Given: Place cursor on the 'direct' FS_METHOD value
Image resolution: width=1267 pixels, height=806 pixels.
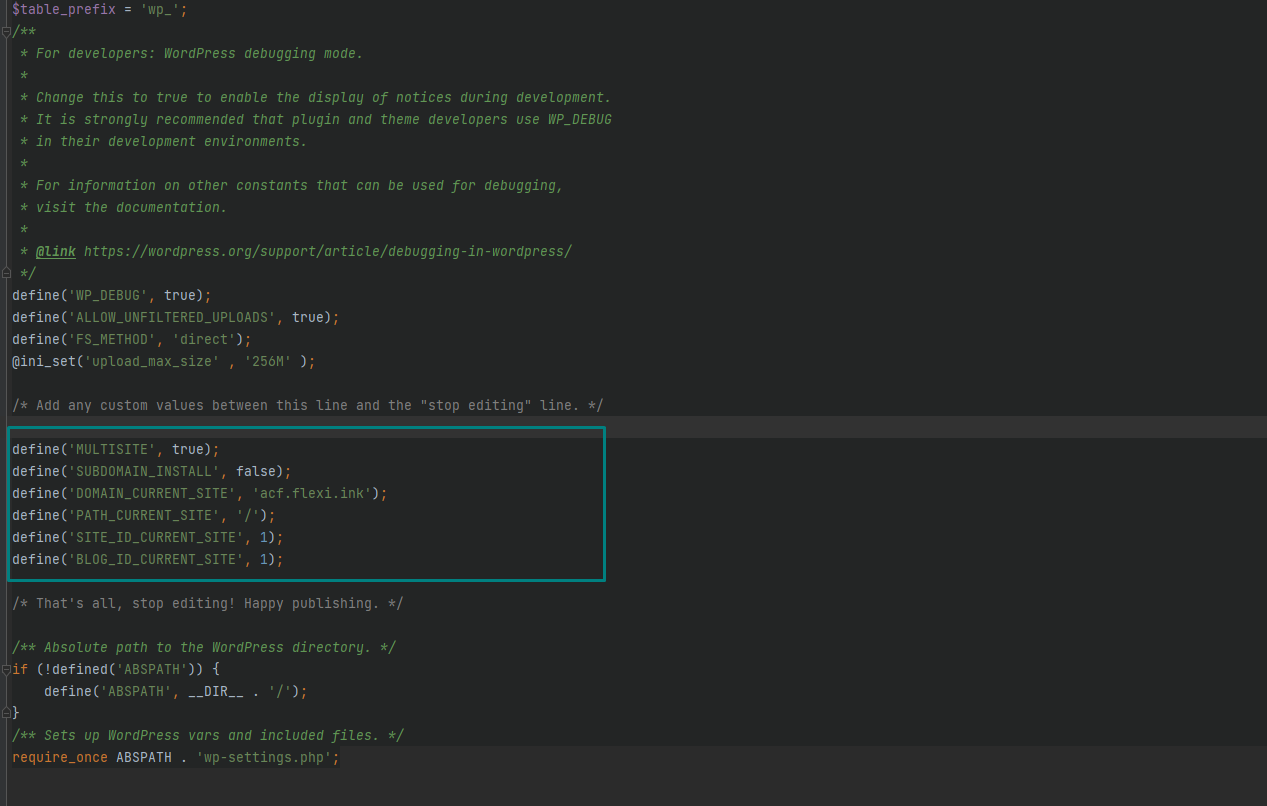Looking at the screenshot, I should click(207, 339).
